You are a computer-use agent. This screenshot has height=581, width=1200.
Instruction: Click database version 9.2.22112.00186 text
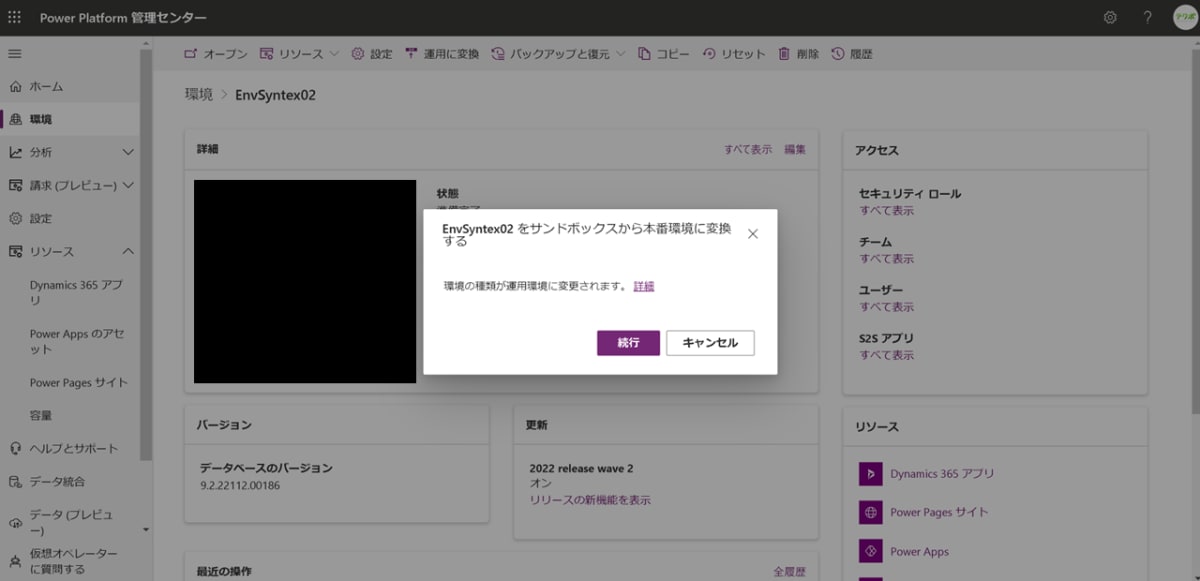240,485
